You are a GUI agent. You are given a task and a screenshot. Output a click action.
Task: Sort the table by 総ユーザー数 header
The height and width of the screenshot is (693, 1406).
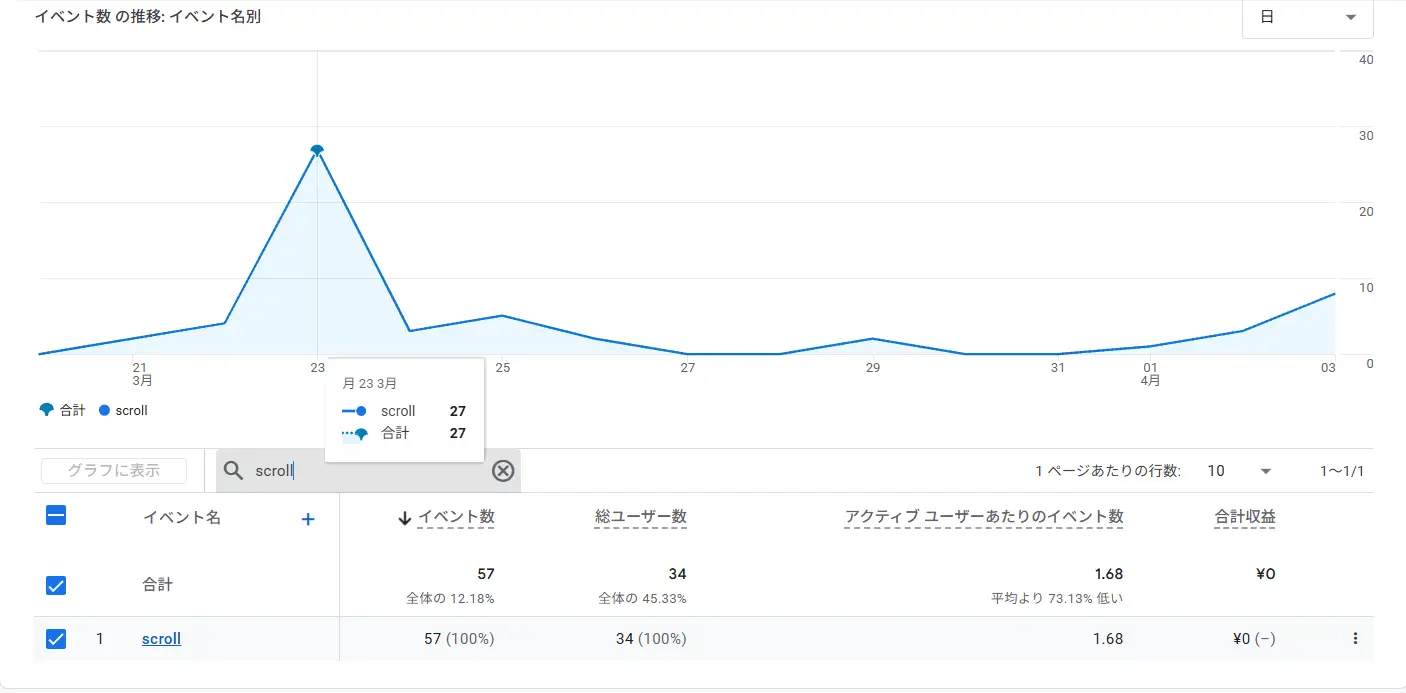pyautogui.click(x=640, y=517)
